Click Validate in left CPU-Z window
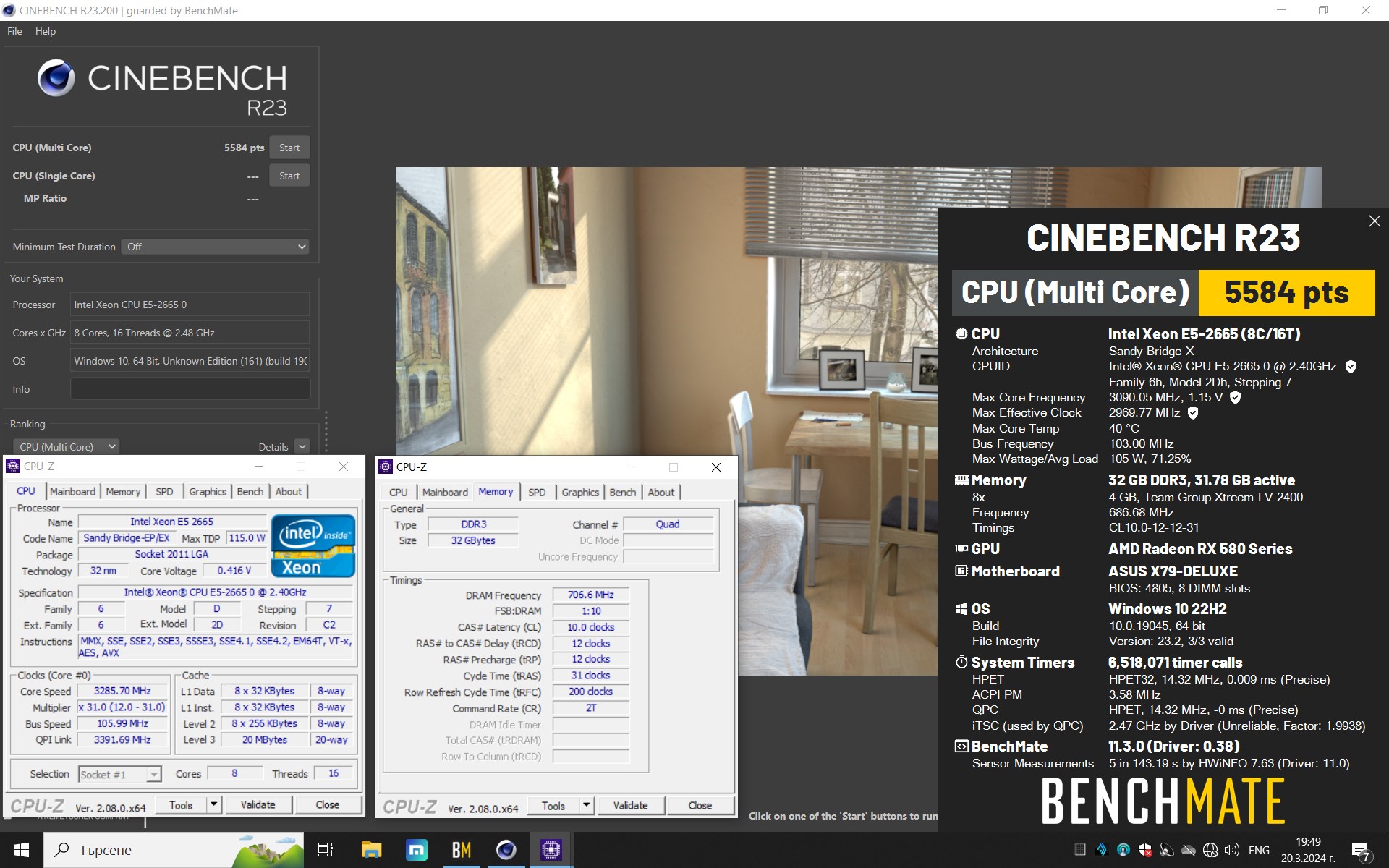The image size is (1389, 868). pos(258,804)
